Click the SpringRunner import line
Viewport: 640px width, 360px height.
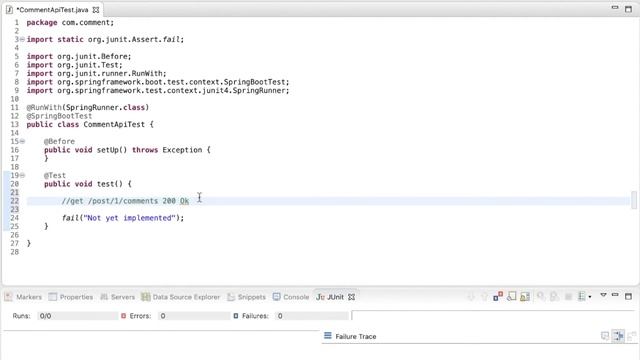[x=158, y=91]
